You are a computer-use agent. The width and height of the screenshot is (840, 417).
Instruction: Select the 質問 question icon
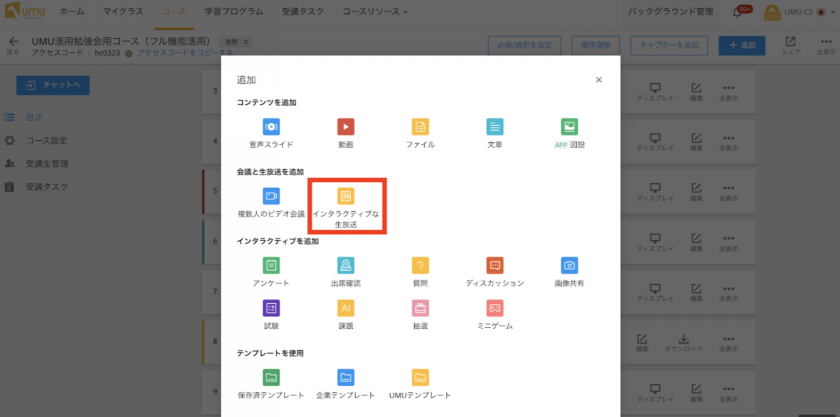[x=420, y=265]
